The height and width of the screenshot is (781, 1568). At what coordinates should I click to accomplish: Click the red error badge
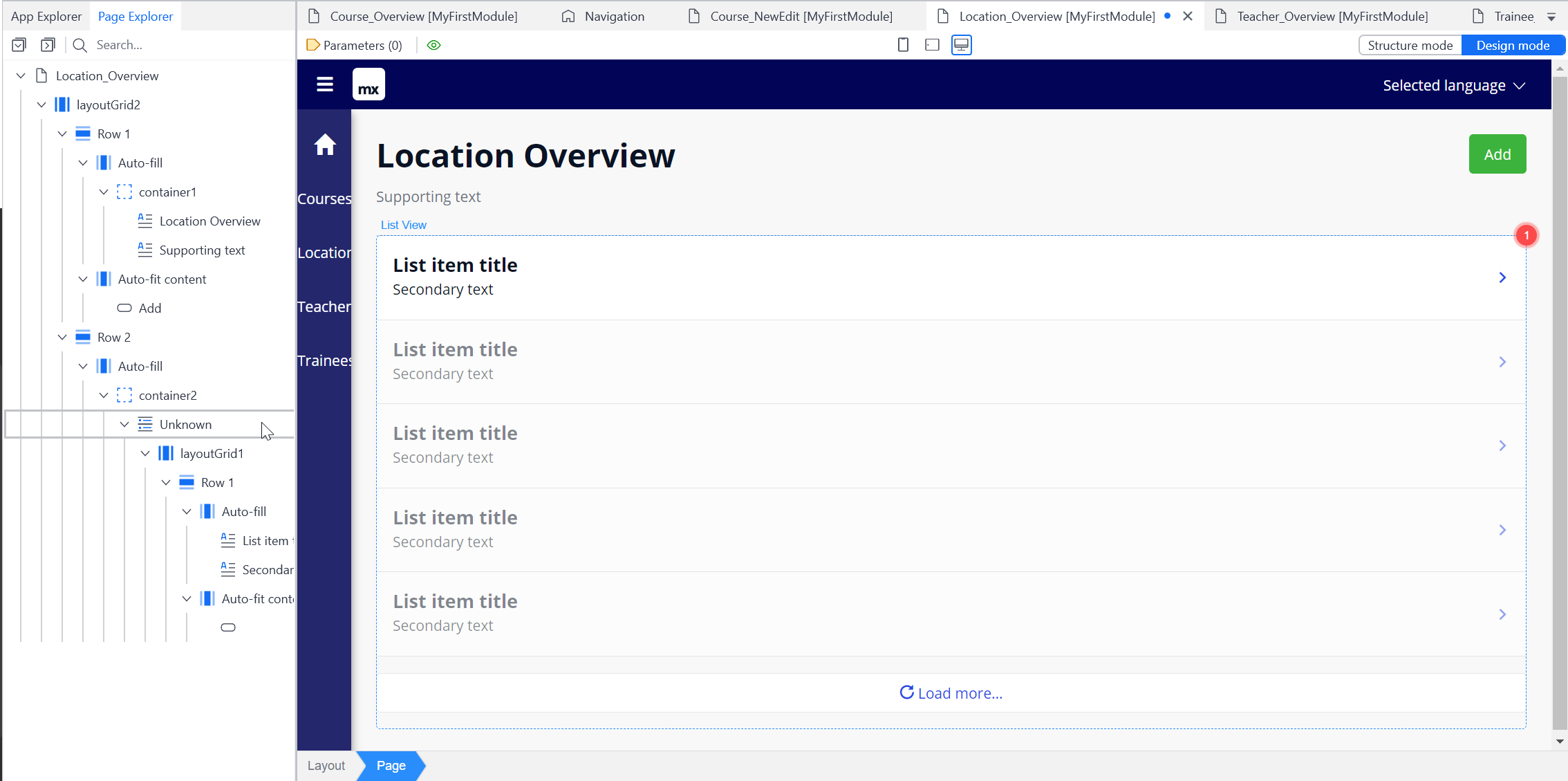[x=1526, y=235]
